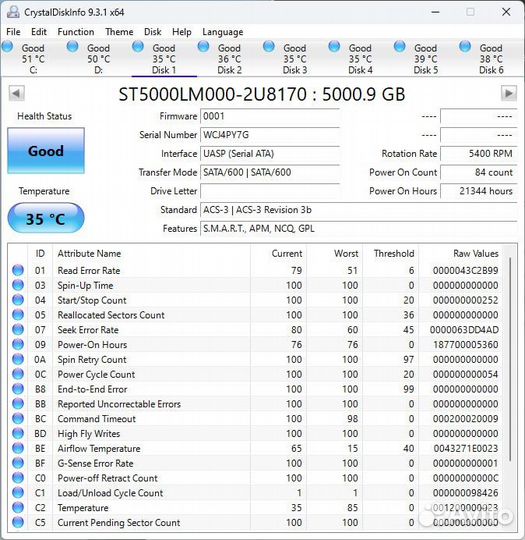
Task: Click the Standard field ACS-3
Action: 359,210
